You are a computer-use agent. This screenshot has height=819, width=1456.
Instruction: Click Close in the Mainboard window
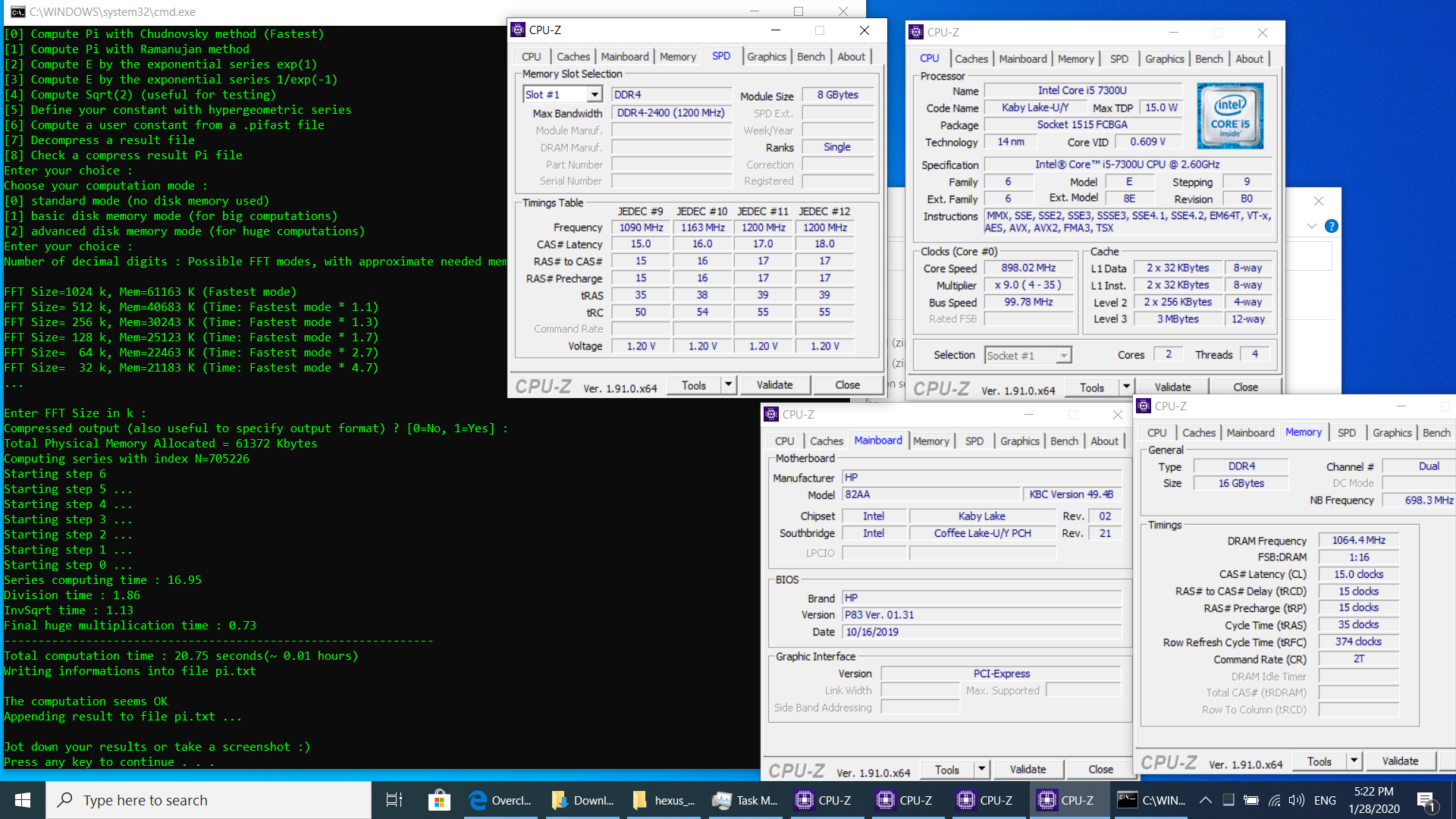tap(1100, 770)
